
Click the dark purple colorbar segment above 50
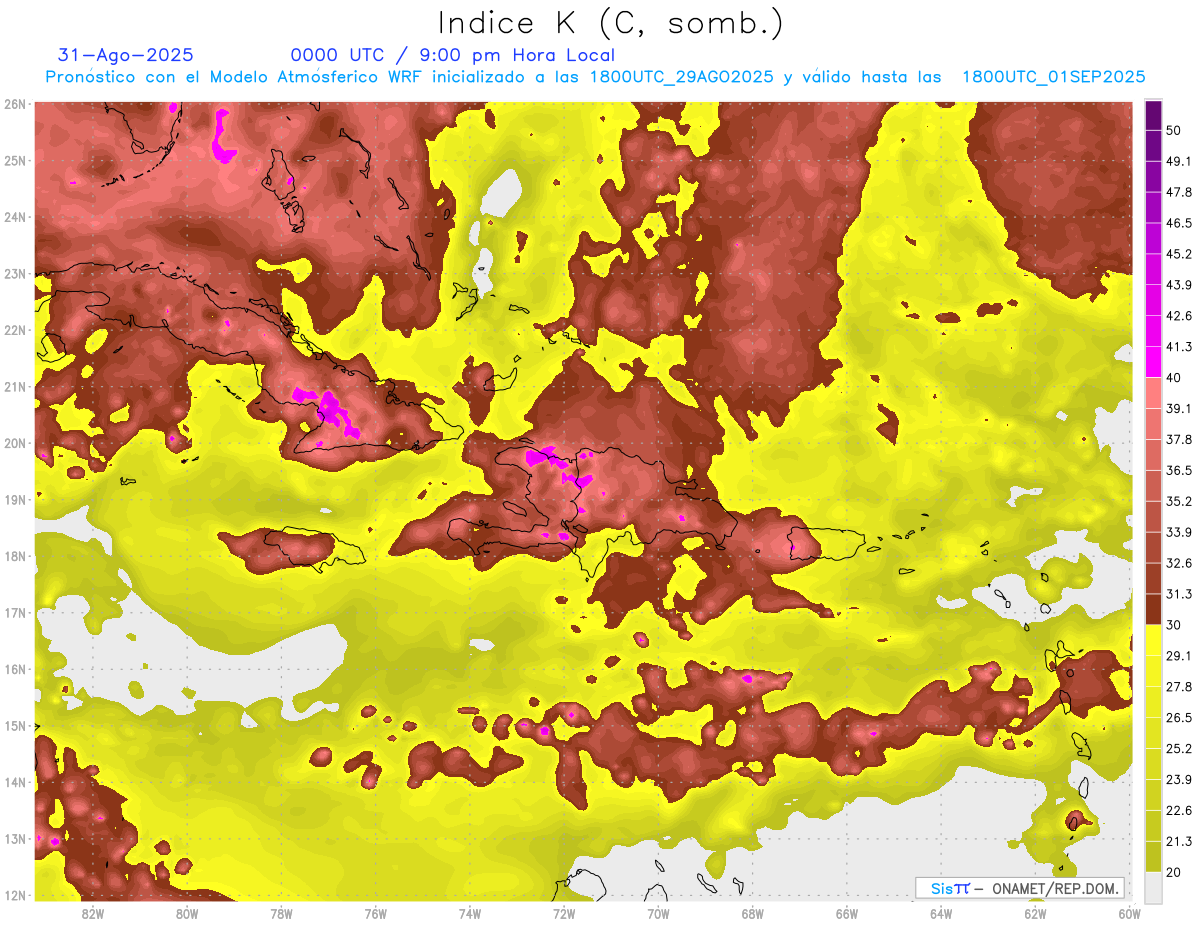point(1153,116)
